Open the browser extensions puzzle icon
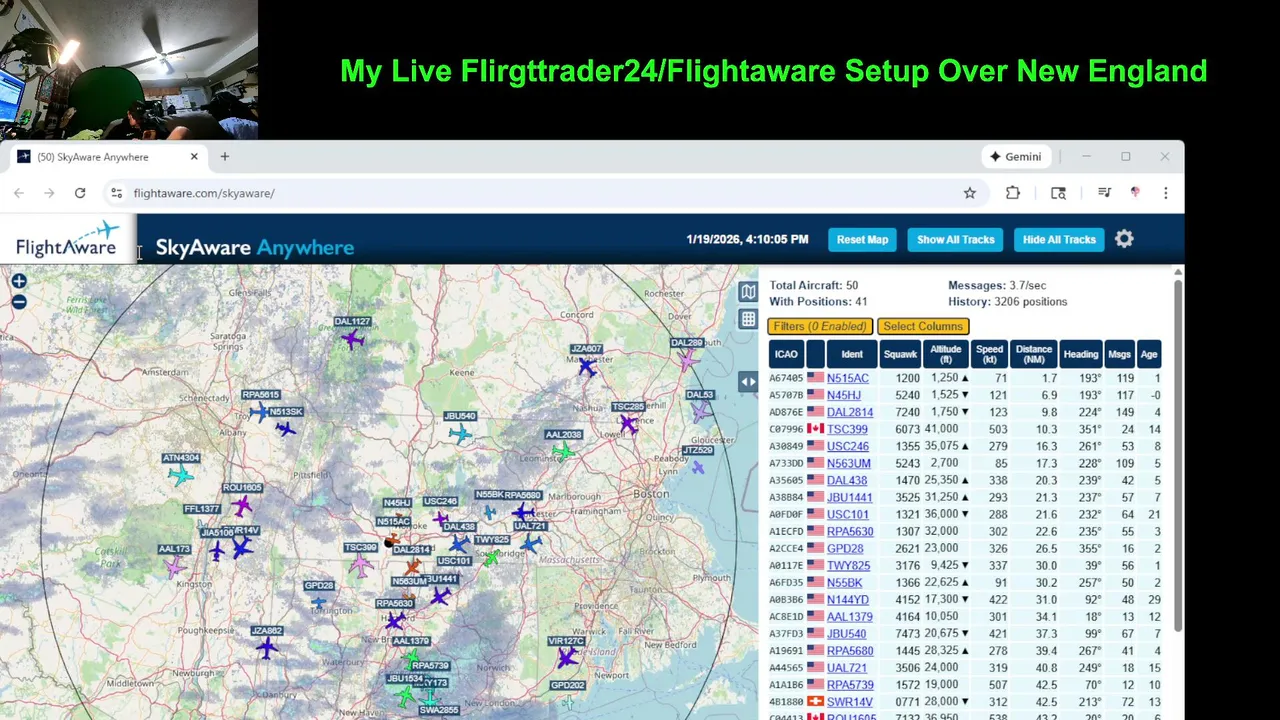The height and width of the screenshot is (720, 1280). 1013,193
